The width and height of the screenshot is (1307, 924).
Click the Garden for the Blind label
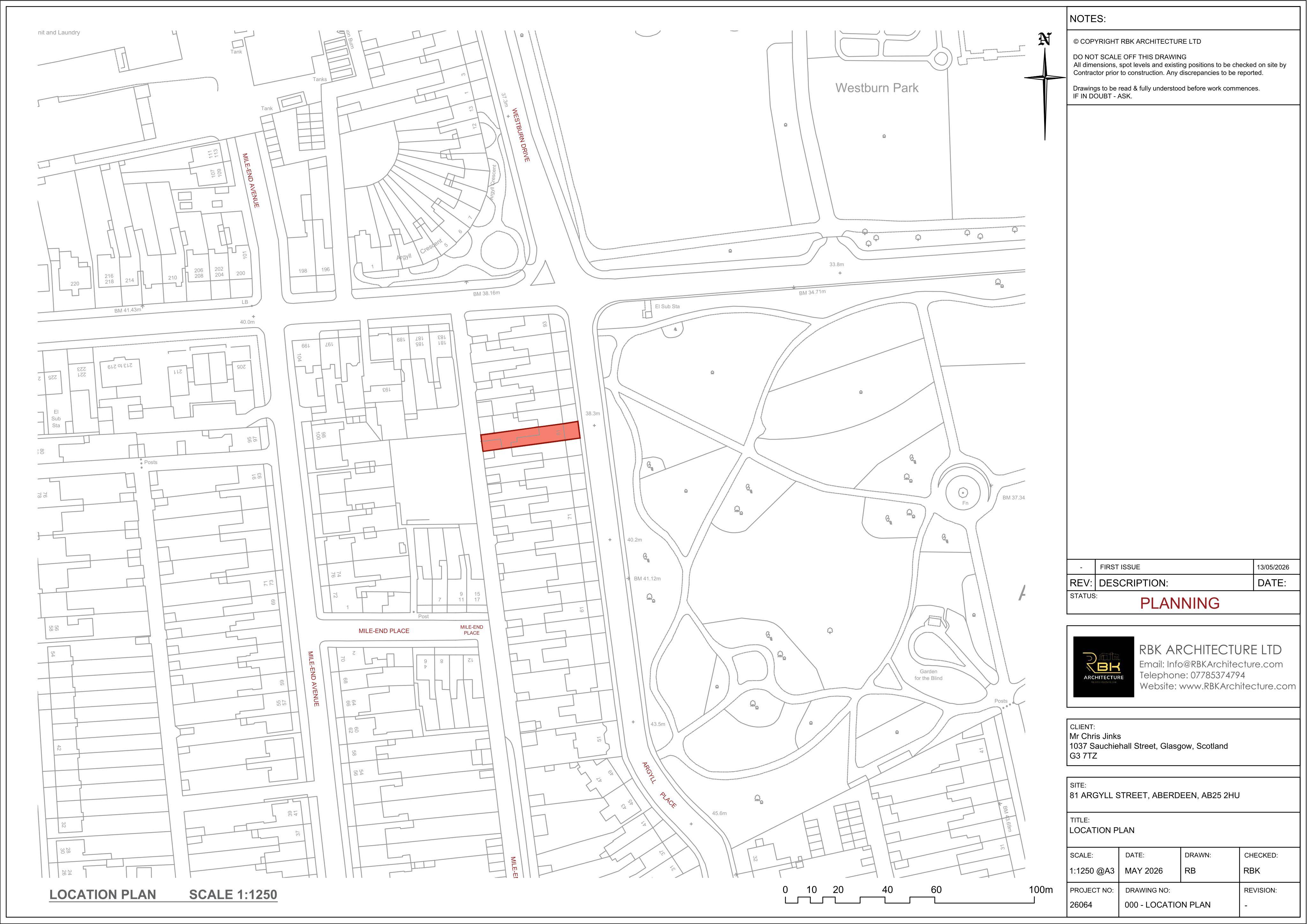click(929, 674)
